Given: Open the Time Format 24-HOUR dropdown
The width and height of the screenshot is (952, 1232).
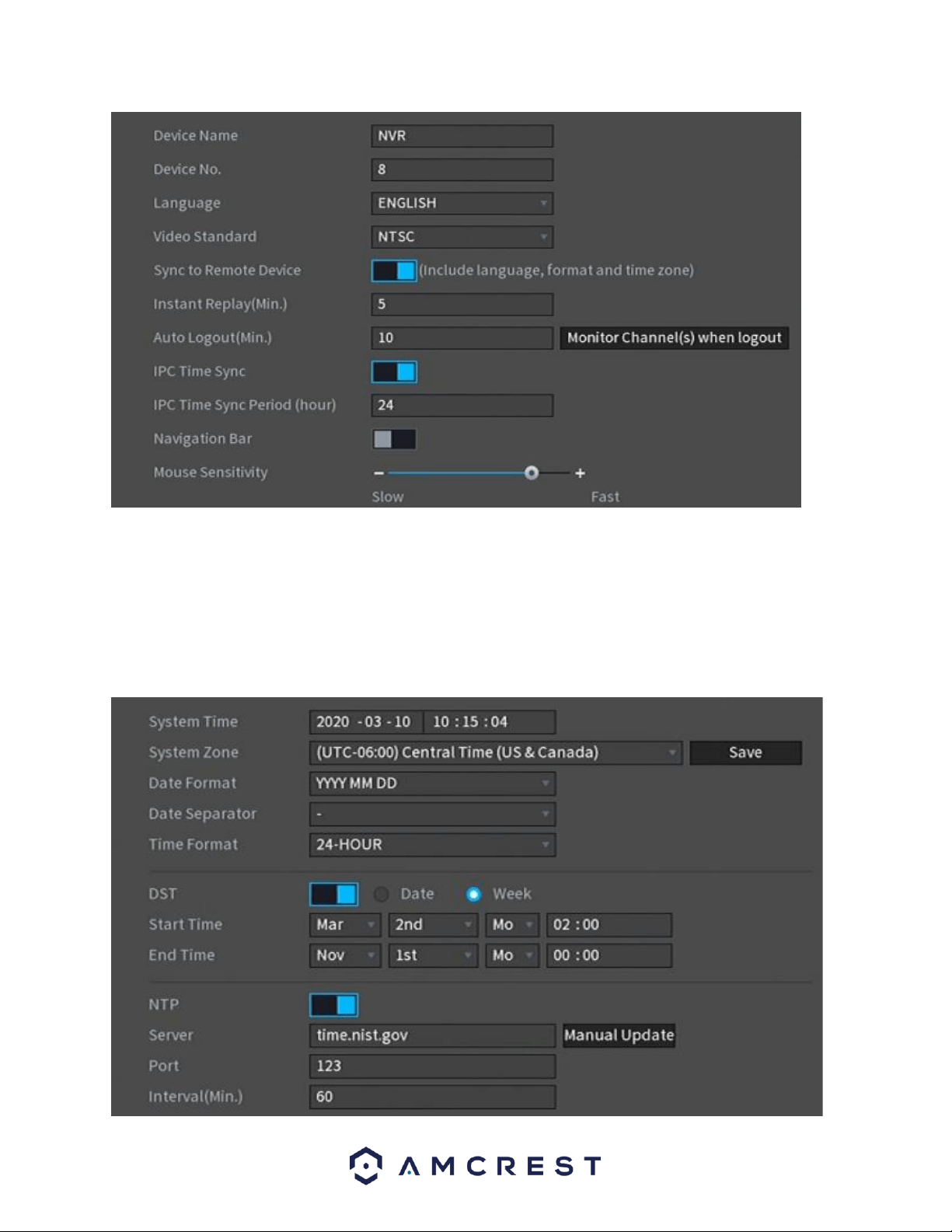Looking at the screenshot, I should coord(432,845).
